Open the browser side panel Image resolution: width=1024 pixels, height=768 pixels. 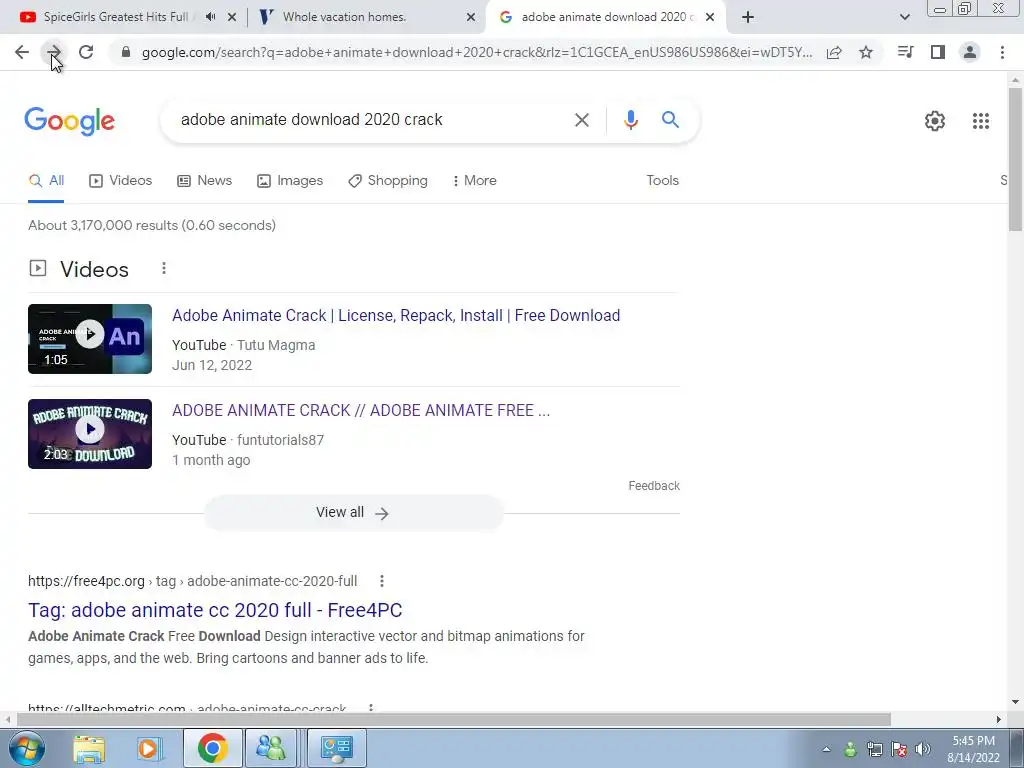point(938,52)
